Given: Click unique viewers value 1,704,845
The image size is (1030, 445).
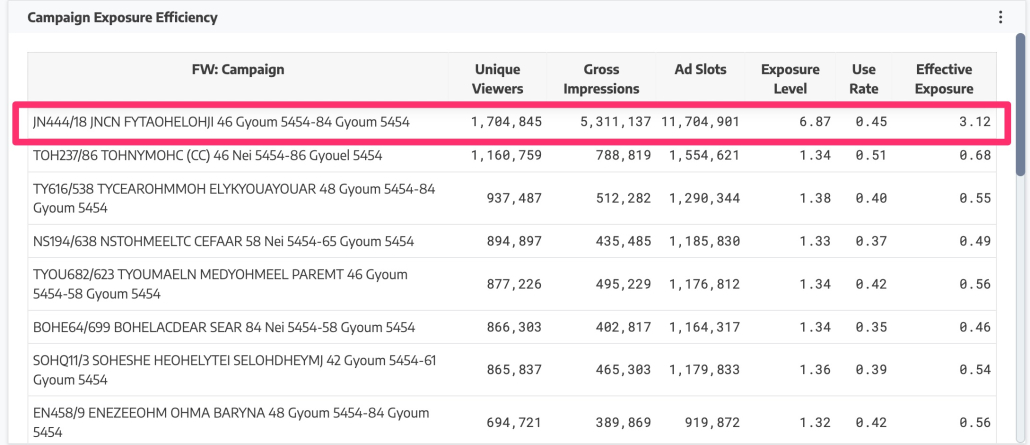Looking at the screenshot, I should (x=506, y=122).
